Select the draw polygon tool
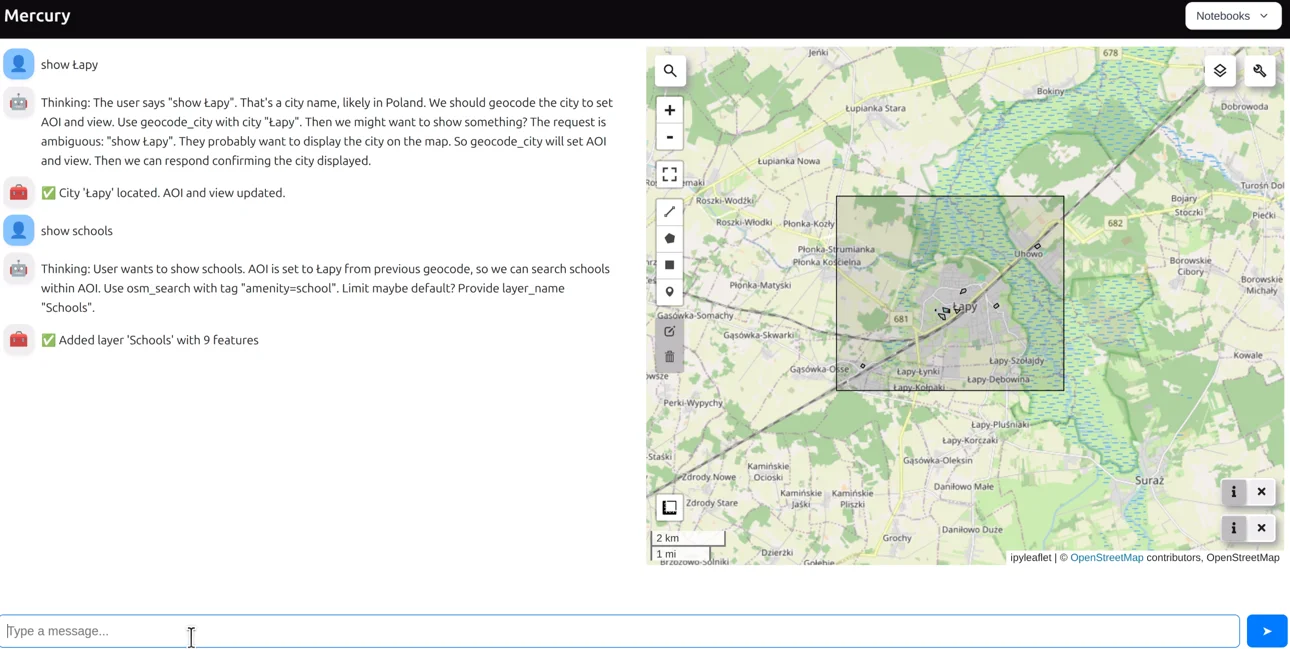This screenshot has width=1290, height=649. (670, 239)
